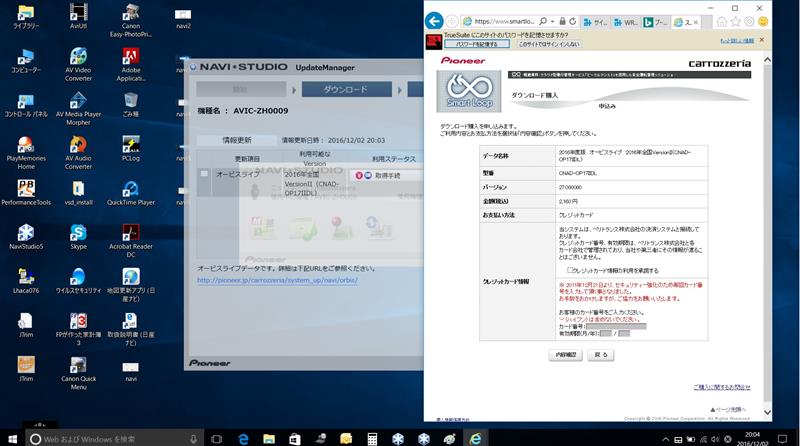
Task: Open Microsoft Edge from the taskbar
Action: point(243,439)
